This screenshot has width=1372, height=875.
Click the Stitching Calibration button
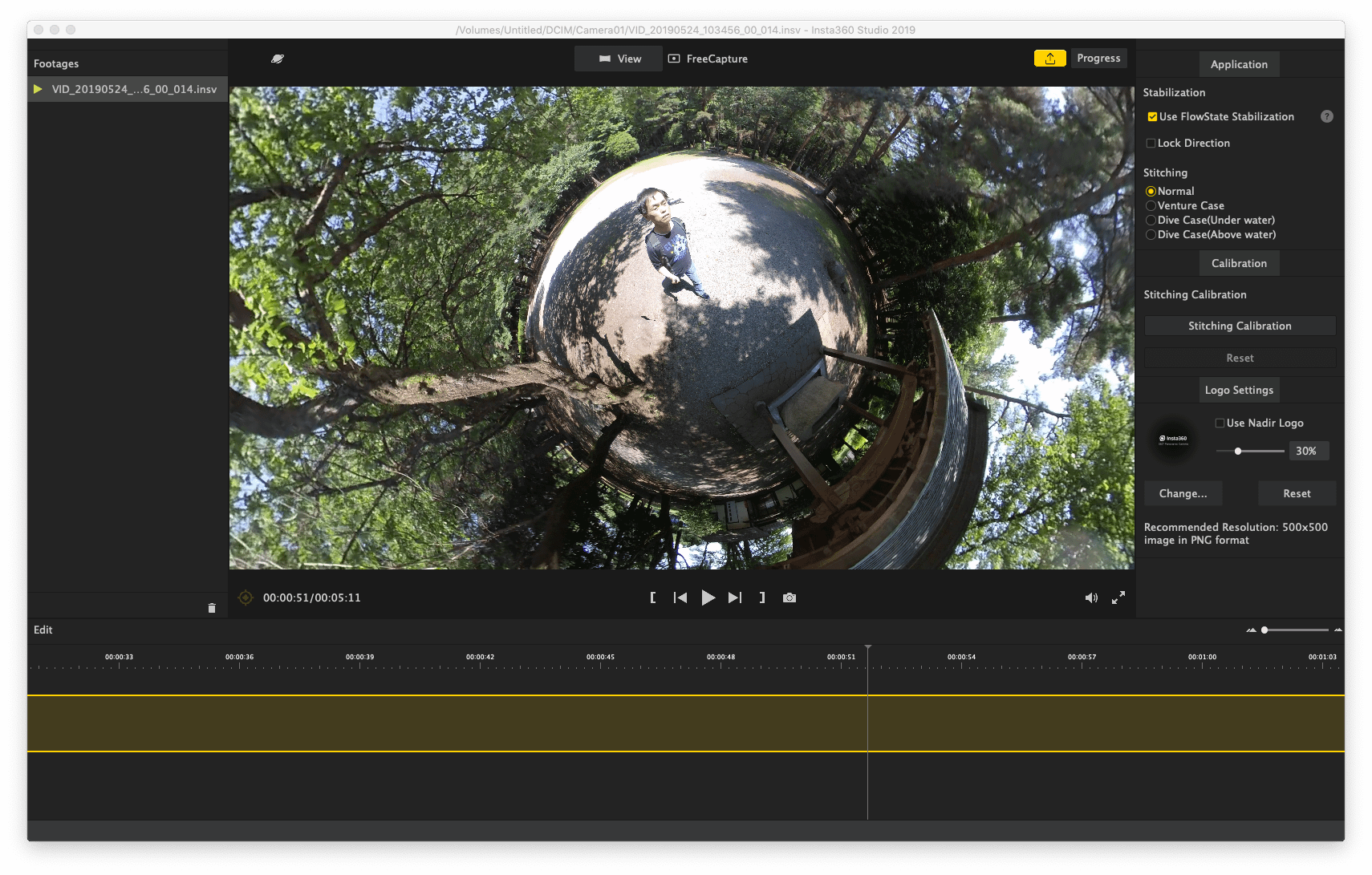[x=1240, y=326]
